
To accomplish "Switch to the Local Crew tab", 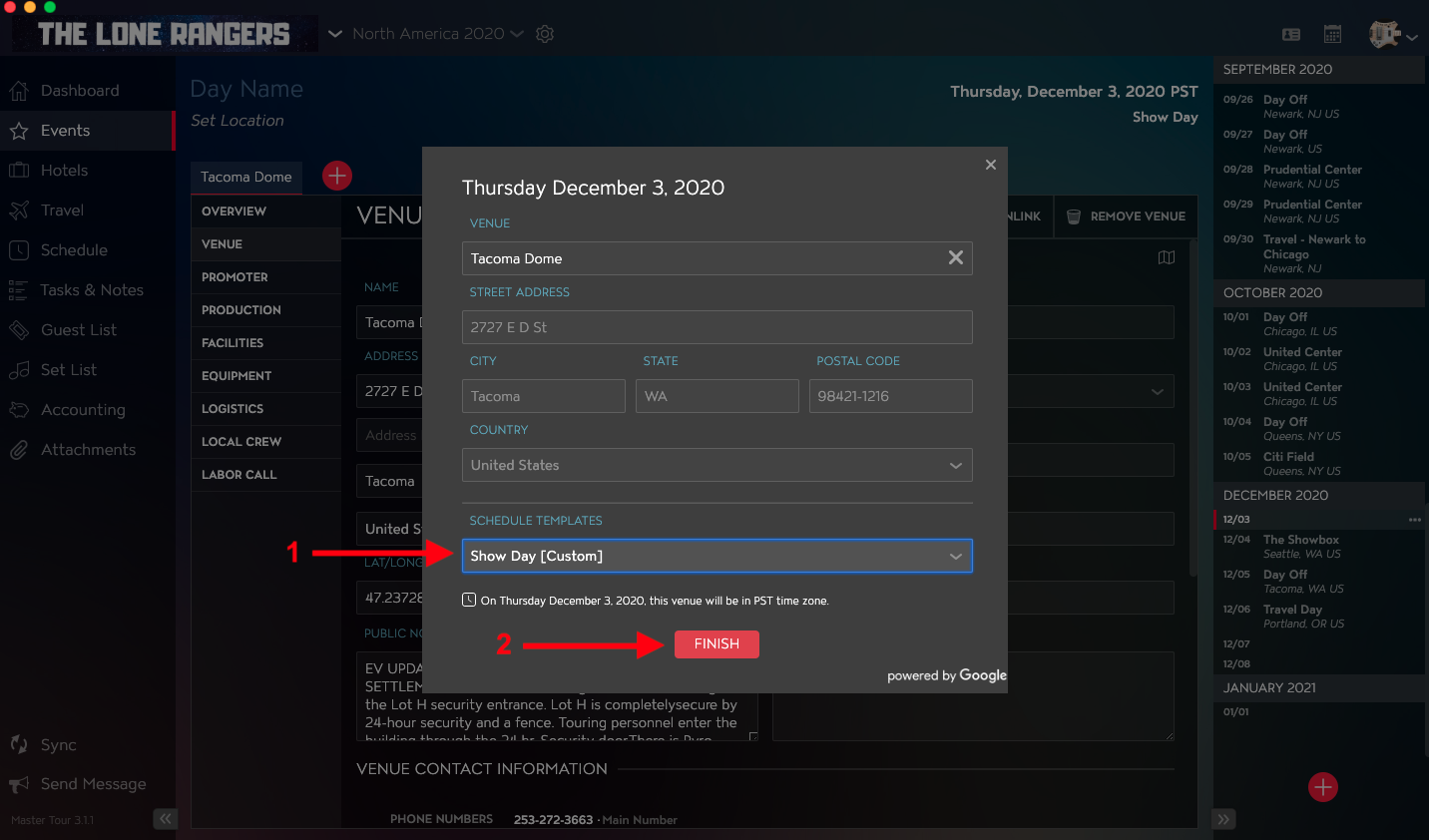I will tap(265, 442).
